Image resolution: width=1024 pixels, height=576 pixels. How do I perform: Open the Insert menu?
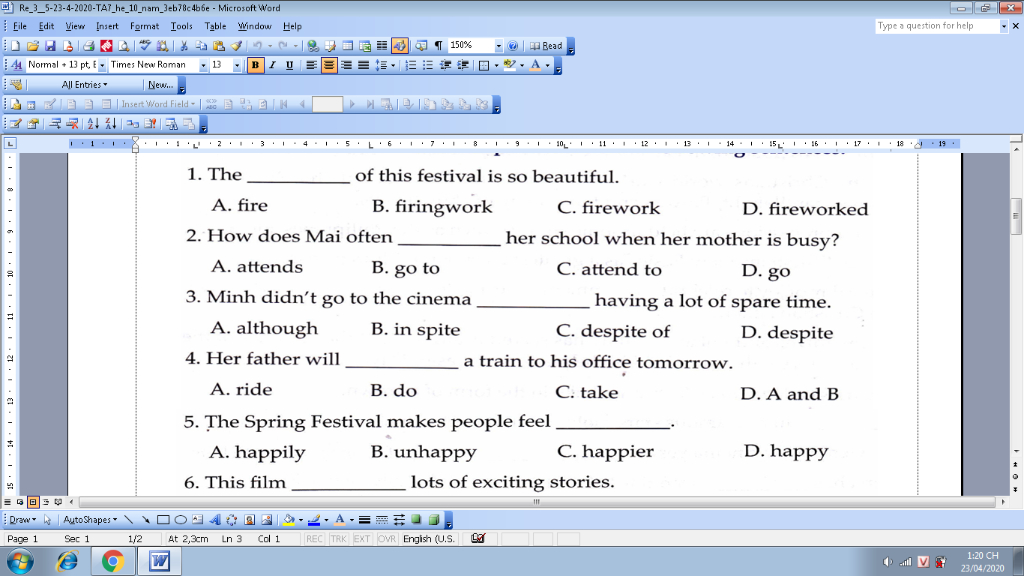(x=107, y=26)
